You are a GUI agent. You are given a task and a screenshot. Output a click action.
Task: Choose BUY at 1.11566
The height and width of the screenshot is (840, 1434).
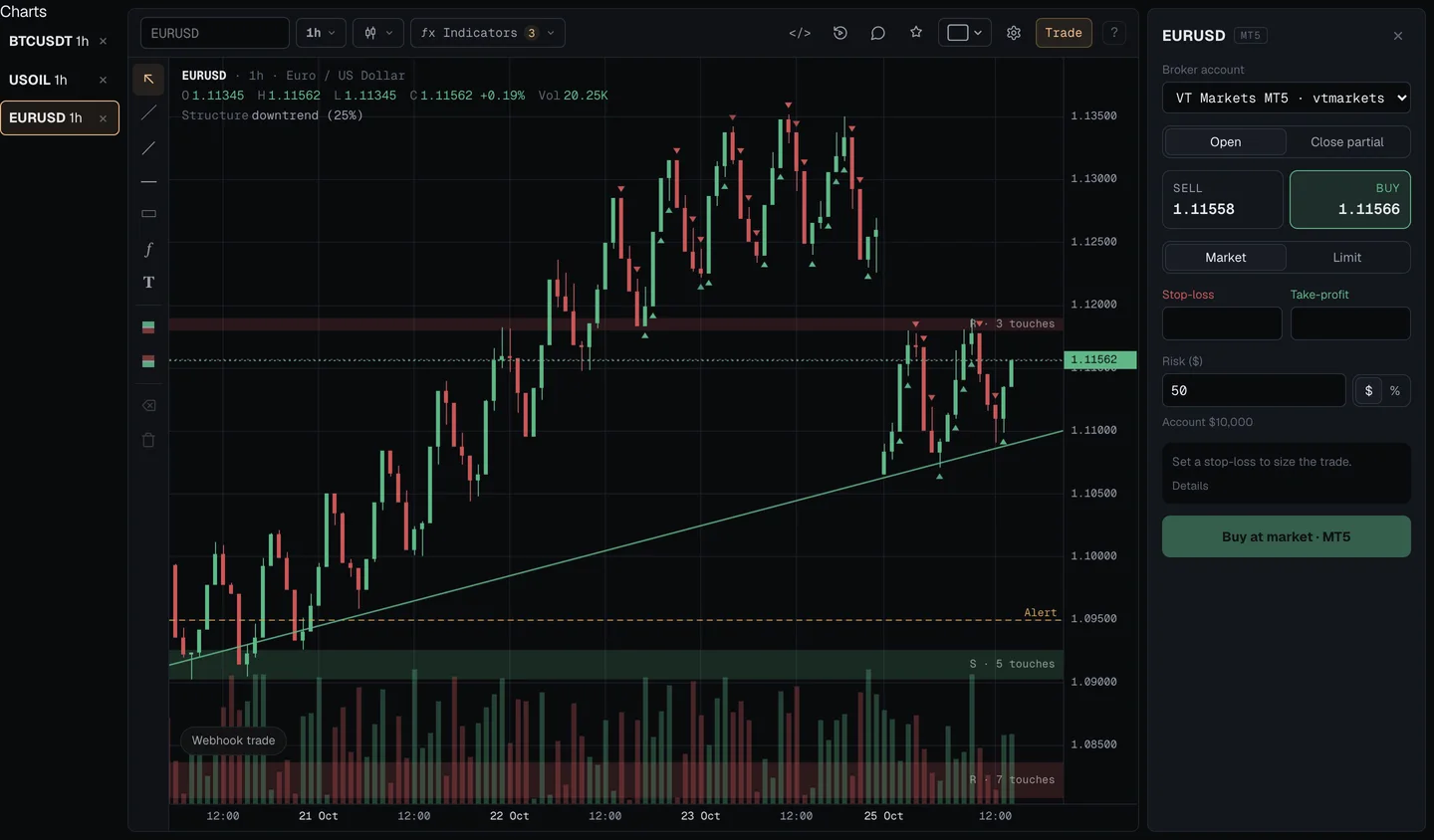click(1350, 199)
